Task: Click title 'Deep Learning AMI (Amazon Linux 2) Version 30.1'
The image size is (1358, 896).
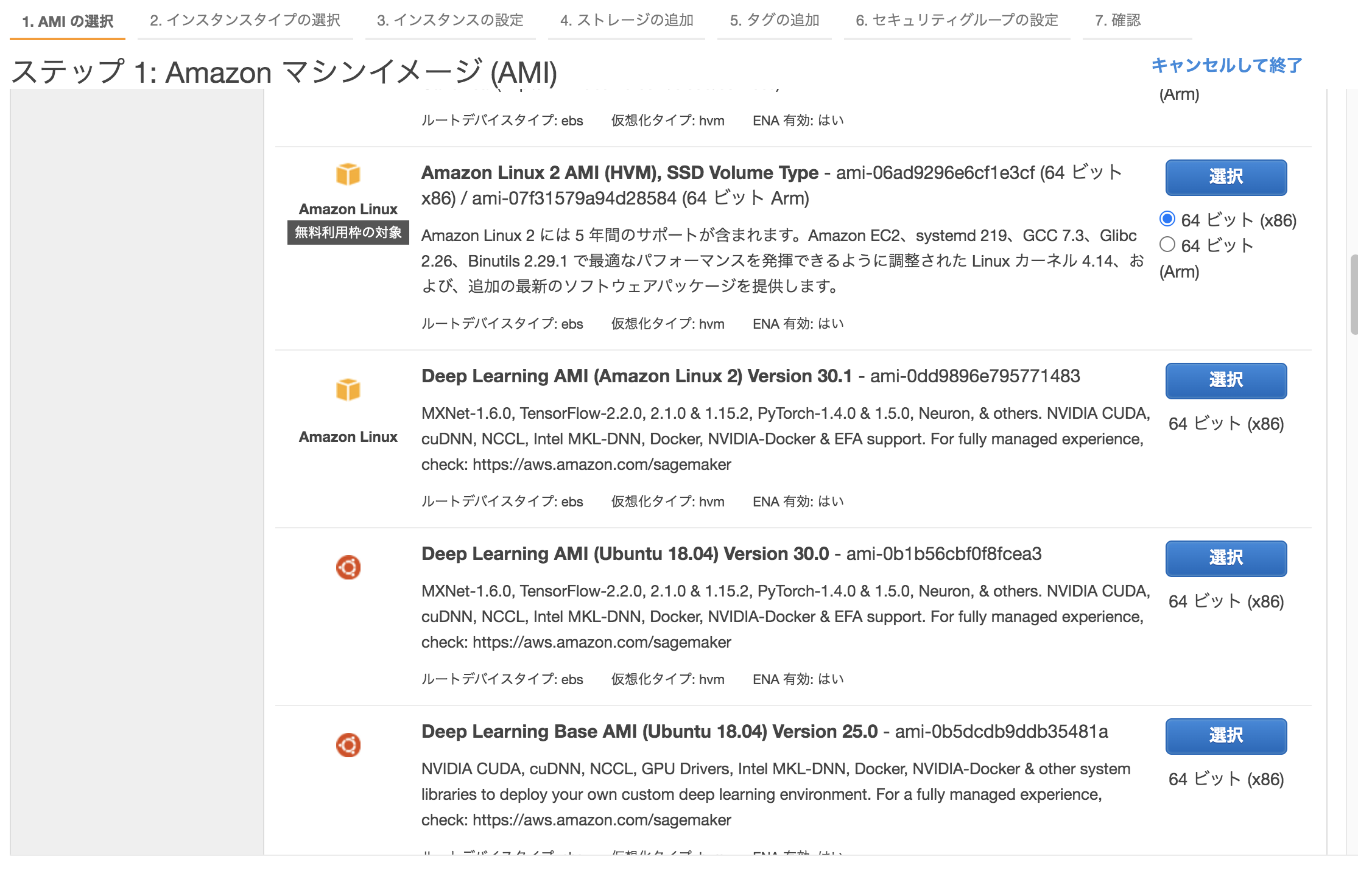Action: (x=636, y=376)
